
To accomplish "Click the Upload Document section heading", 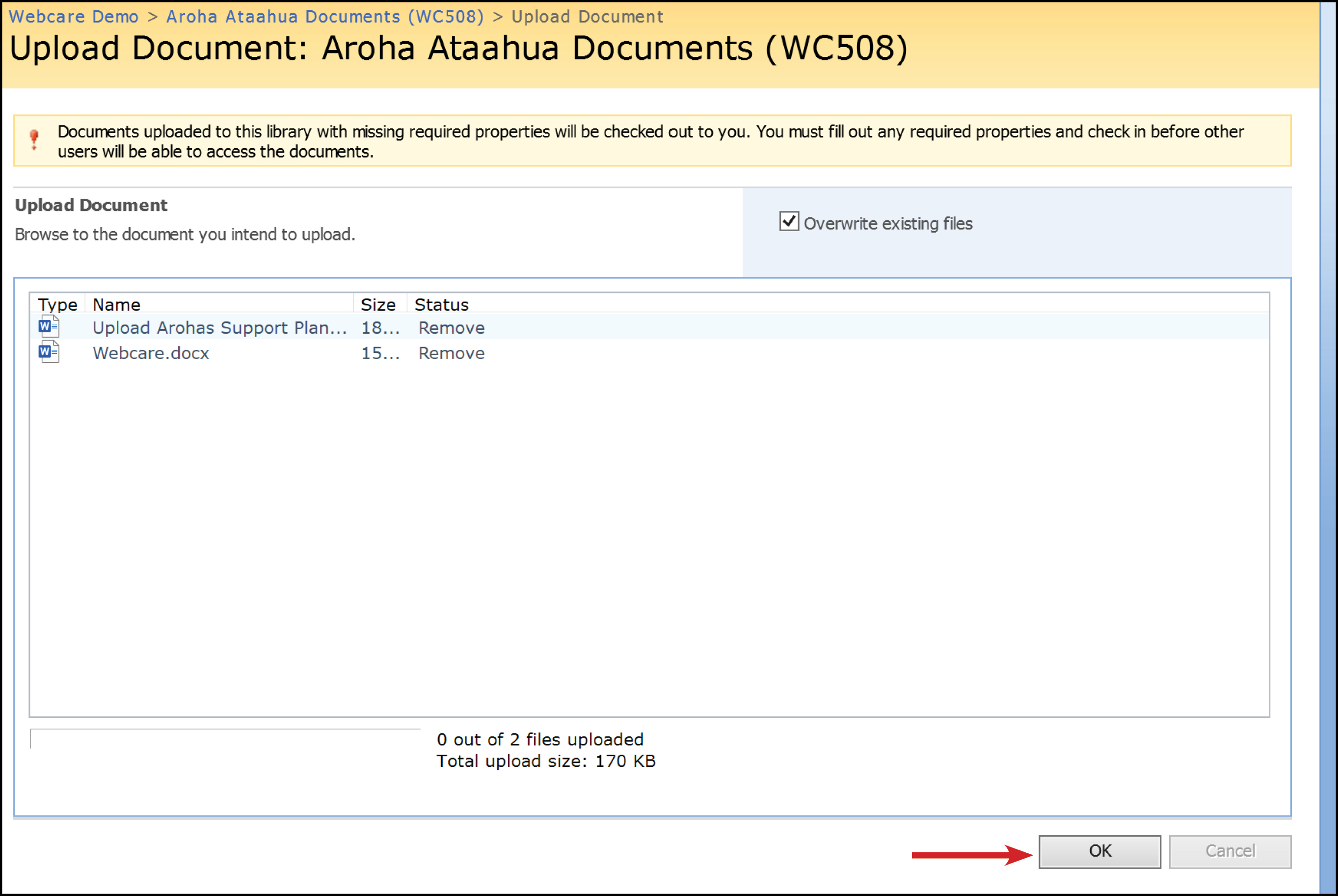I will [x=91, y=205].
